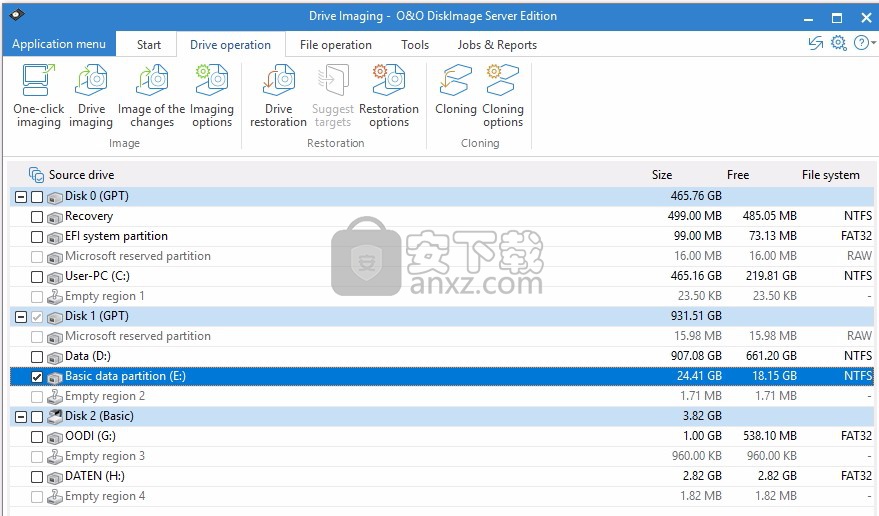
Task: Open the Jobs & Reports tab
Action: pos(497,45)
